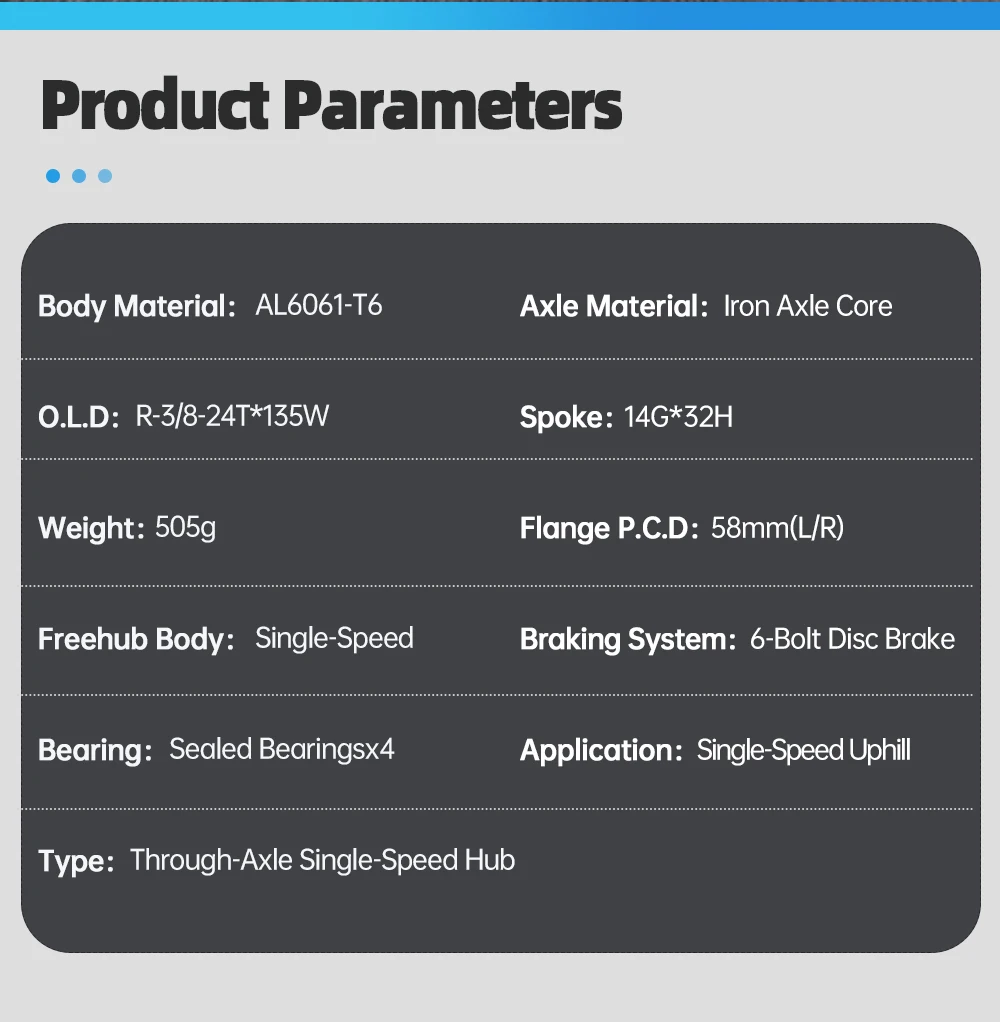Select the Axle Material label
The width and height of the screenshot is (1000, 1022).
click(x=614, y=306)
